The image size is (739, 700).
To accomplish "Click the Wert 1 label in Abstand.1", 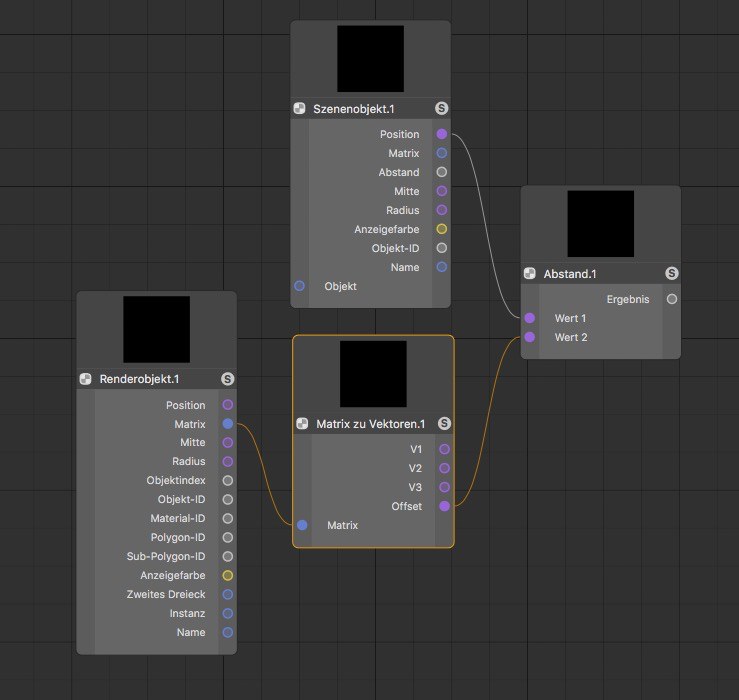I will coord(570,318).
